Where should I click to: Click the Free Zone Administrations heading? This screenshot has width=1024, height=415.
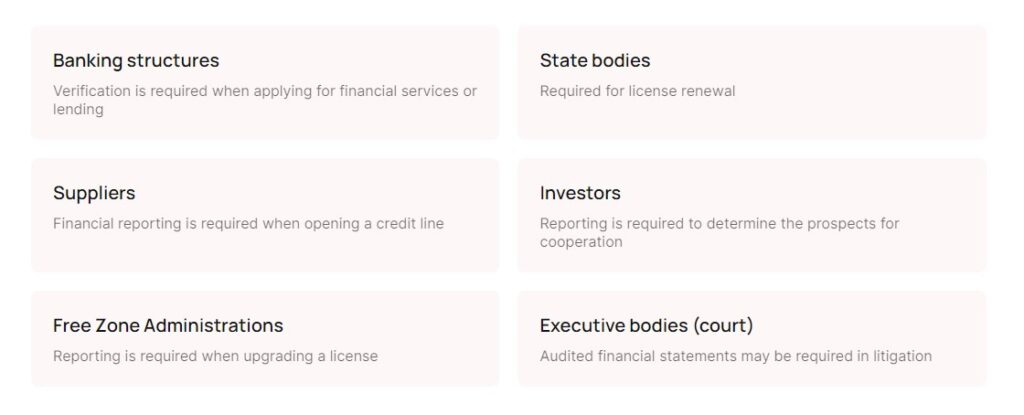click(168, 326)
